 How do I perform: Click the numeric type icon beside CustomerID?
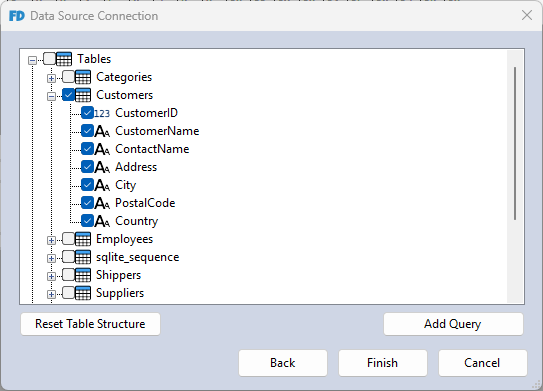point(102,113)
